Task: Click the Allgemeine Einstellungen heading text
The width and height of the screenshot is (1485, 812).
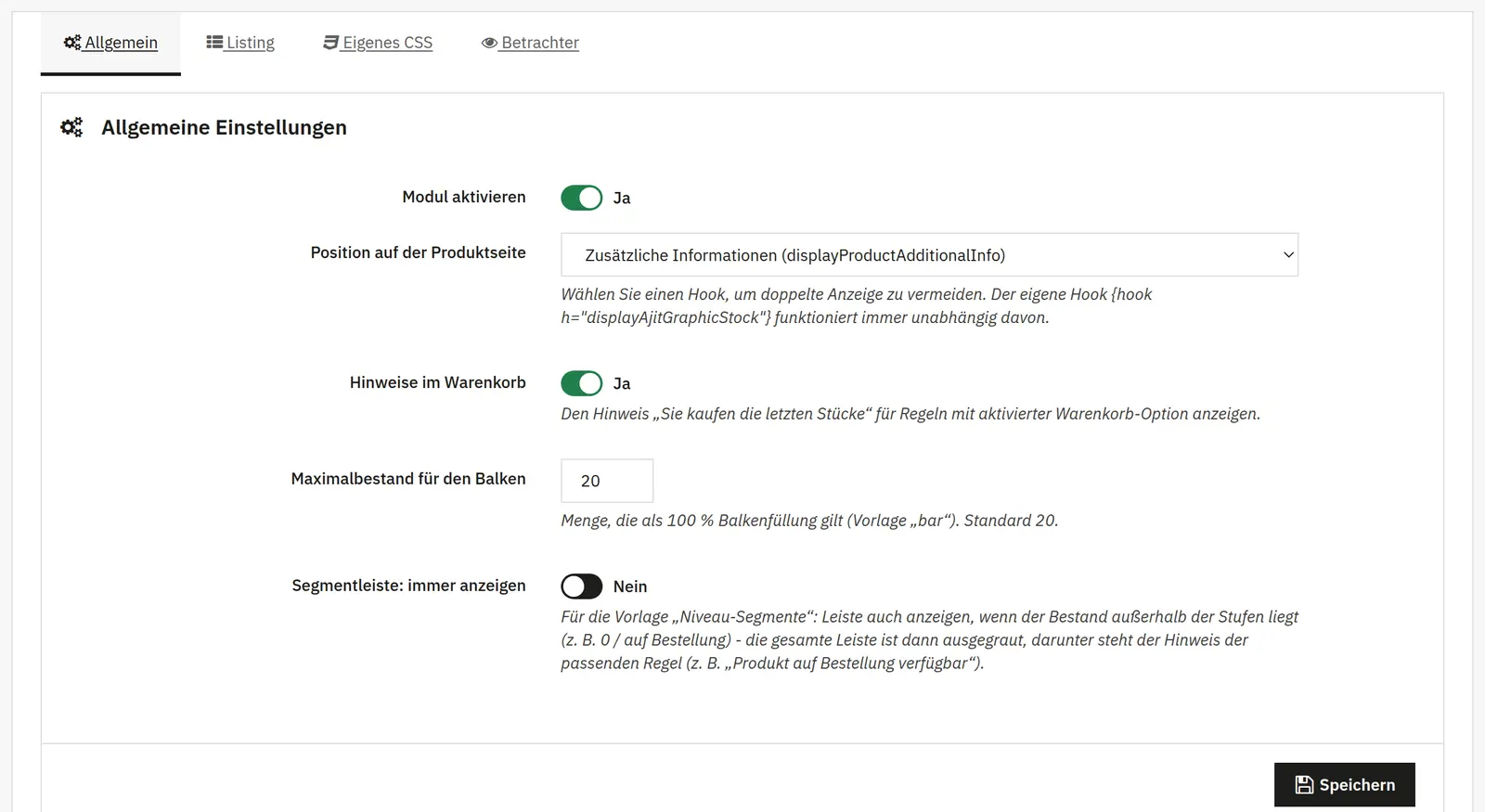Action: tap(224, 127)
